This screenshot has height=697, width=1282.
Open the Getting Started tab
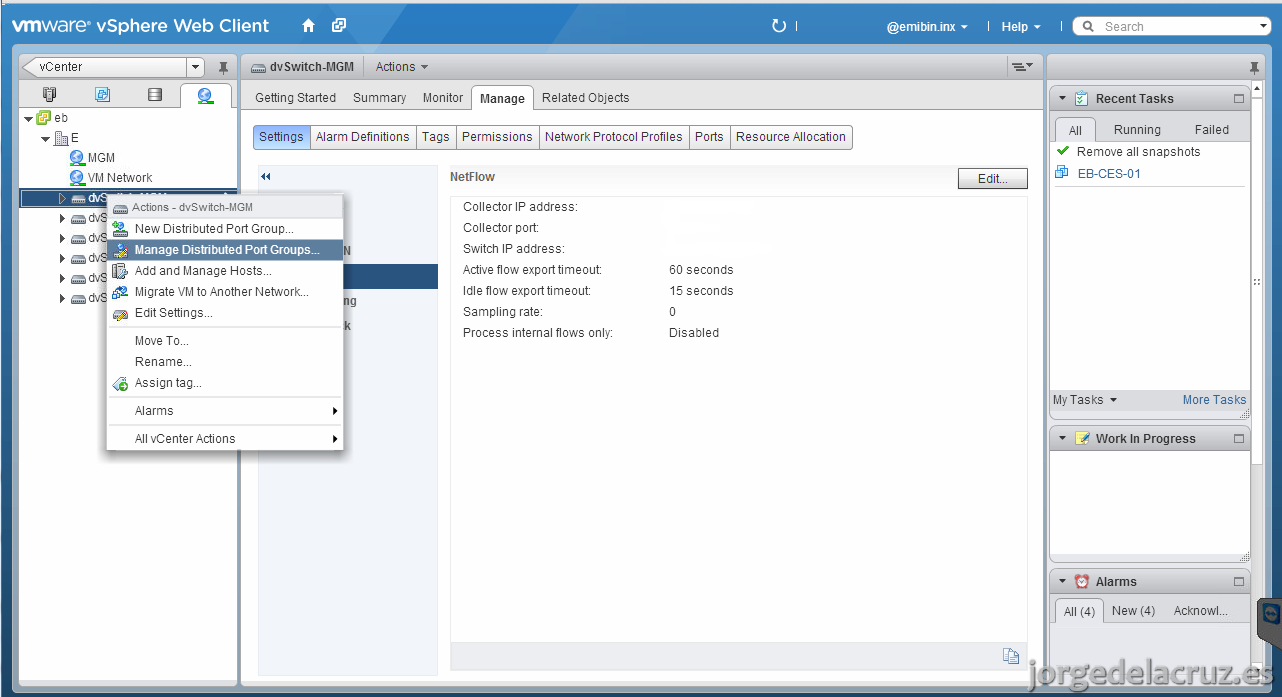click(x=295, y=98)
